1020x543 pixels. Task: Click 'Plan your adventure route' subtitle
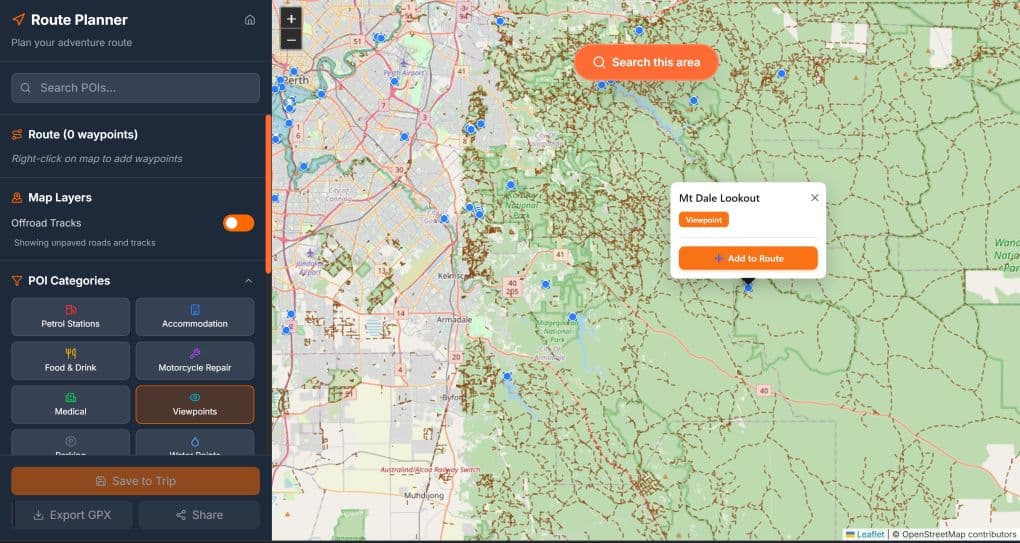[x=72, y=43]
